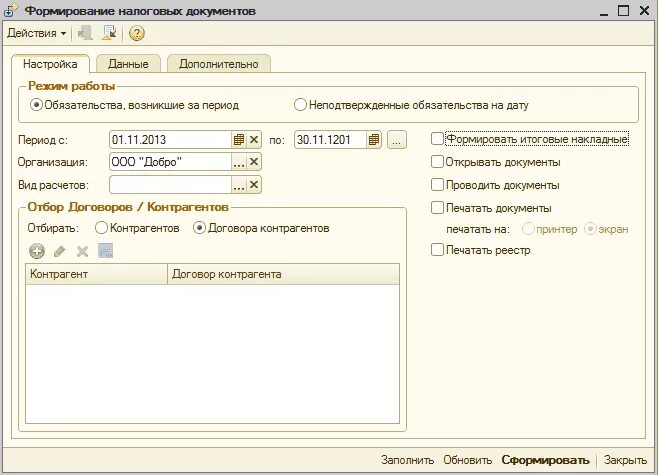Click the pencil edit row icon

(x=60, y=251)
